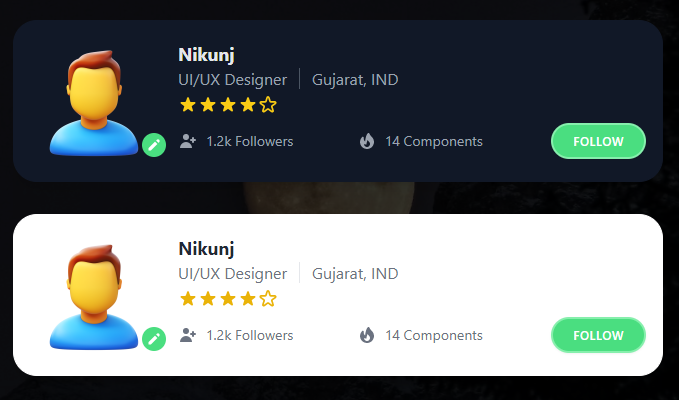Image resolution: width=679 pixels, height=400 pixels.
Task: Click the Nikunj name on white card
Action: point(206,249)
